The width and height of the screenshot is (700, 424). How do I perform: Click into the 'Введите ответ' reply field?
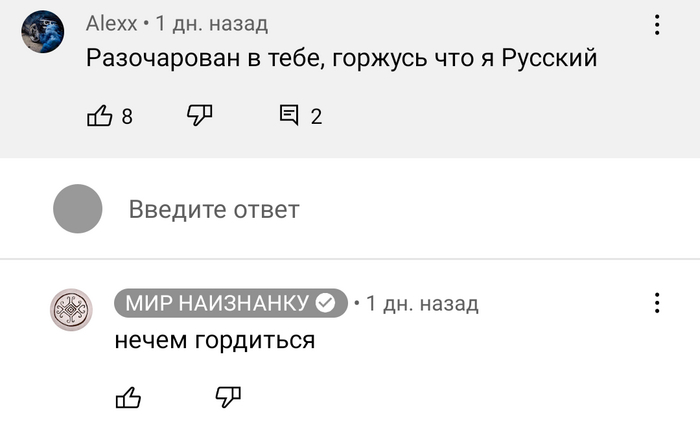coord(213,210)
